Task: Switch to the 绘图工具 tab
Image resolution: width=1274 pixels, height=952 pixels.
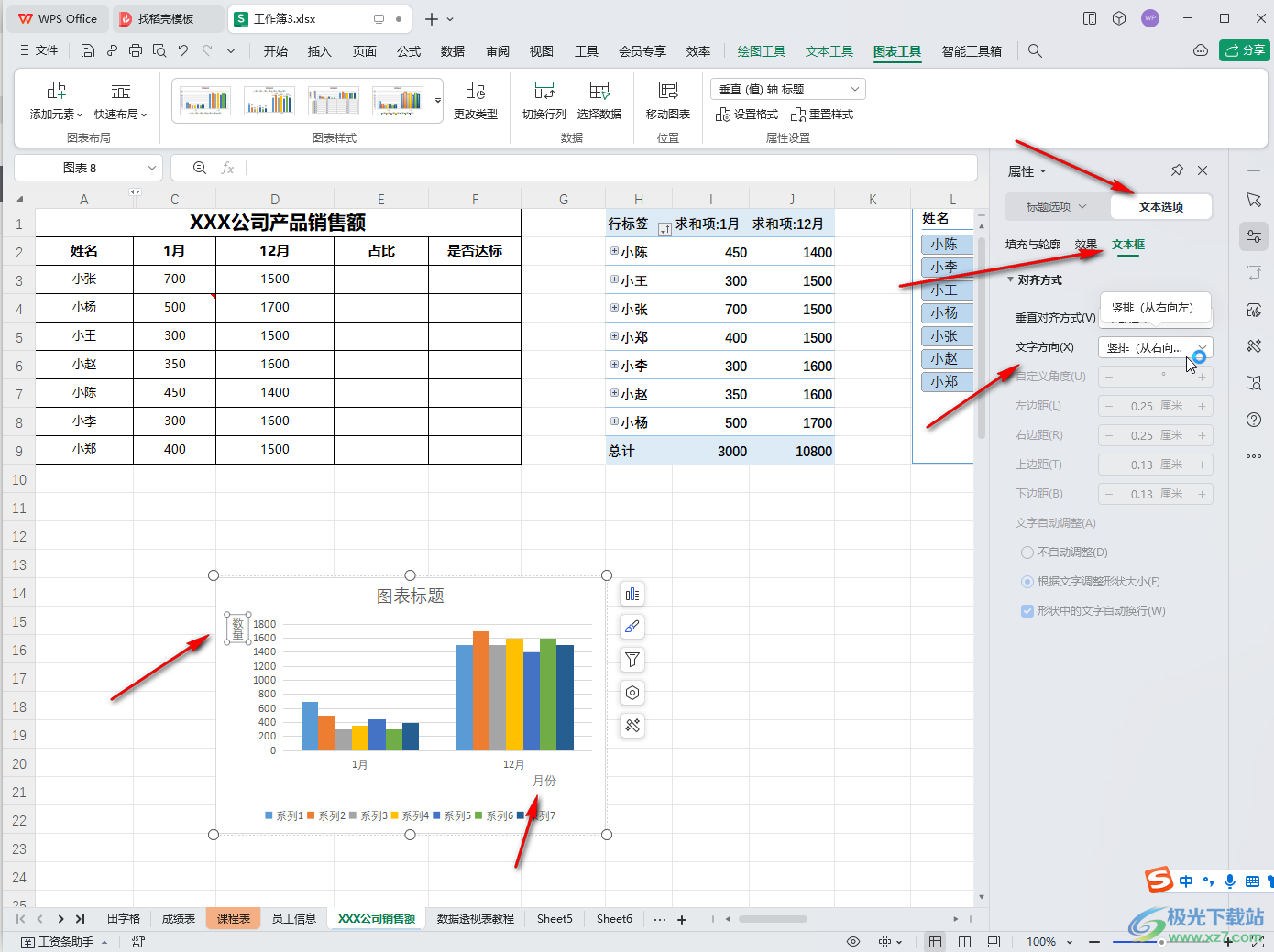Action: (x=762, y=51)
